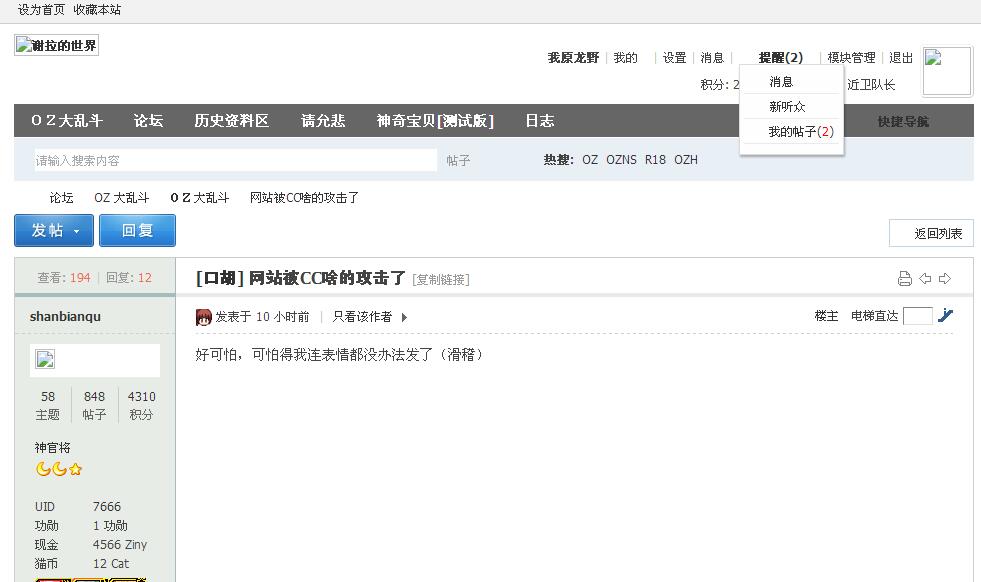Open the 历史资料区 nav tab
The width and height of the screenshot is (981, 582).
(x=231, y=121)
